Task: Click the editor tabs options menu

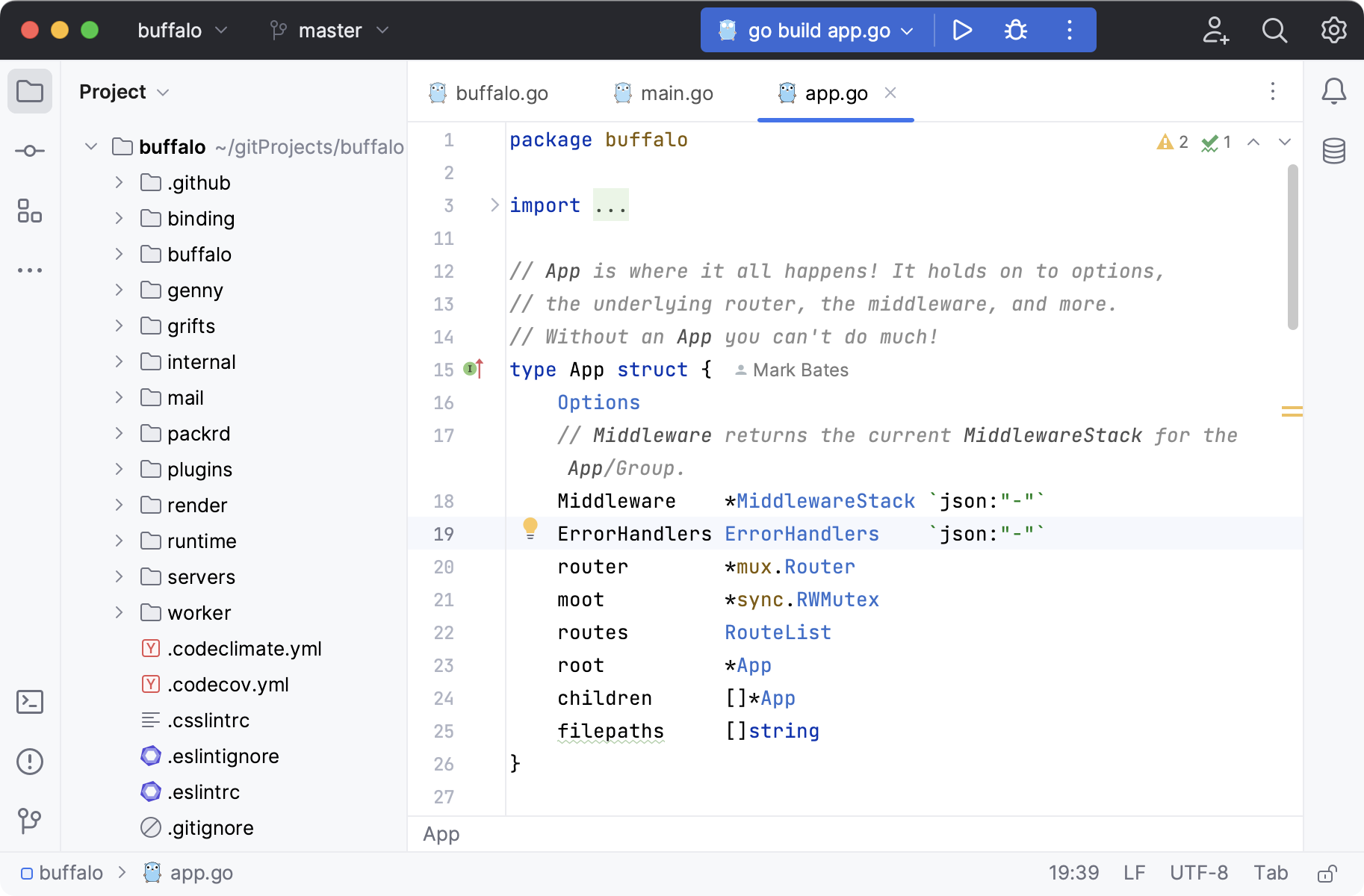Action: click(x=1273, y=91)
